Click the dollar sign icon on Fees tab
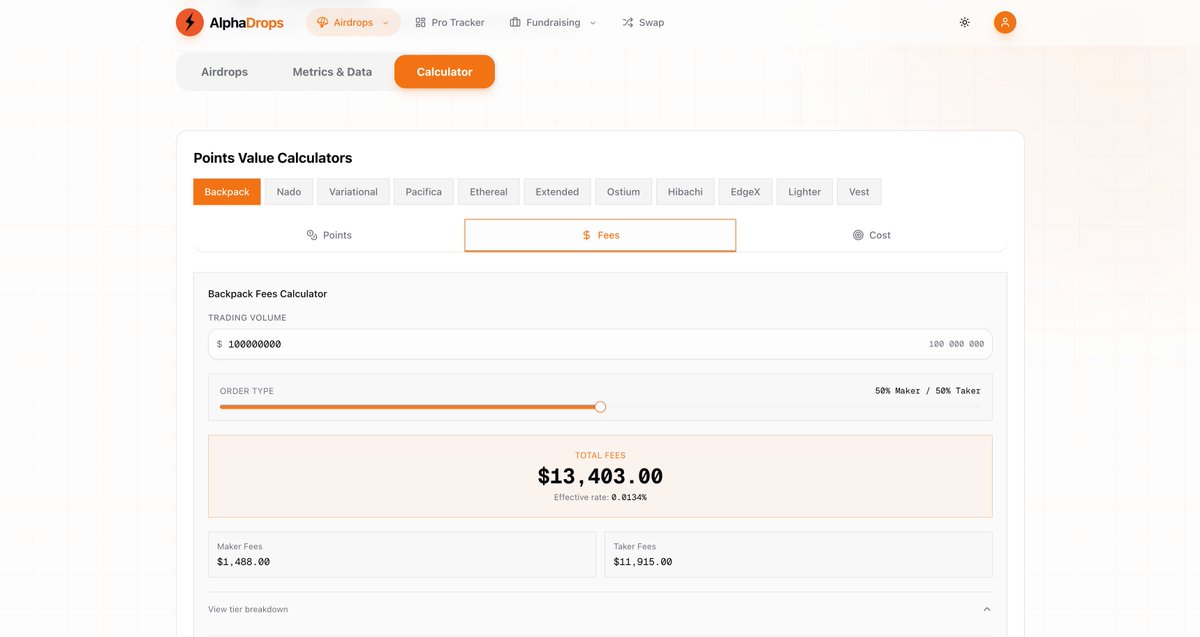1200x637 pixels. (587, 235)
